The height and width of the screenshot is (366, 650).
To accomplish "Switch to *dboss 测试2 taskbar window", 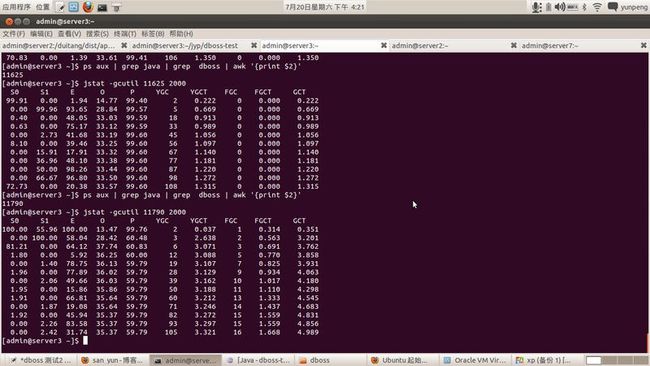I will (x=41, y=360).
